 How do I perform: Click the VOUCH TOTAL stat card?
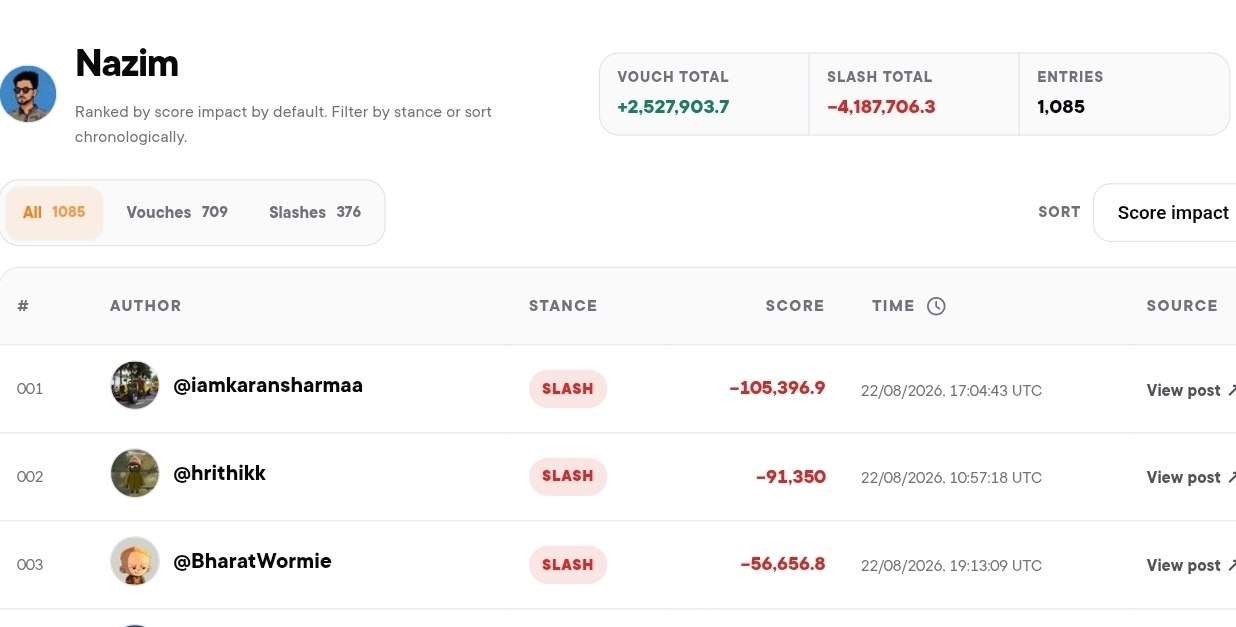(704, 93)
